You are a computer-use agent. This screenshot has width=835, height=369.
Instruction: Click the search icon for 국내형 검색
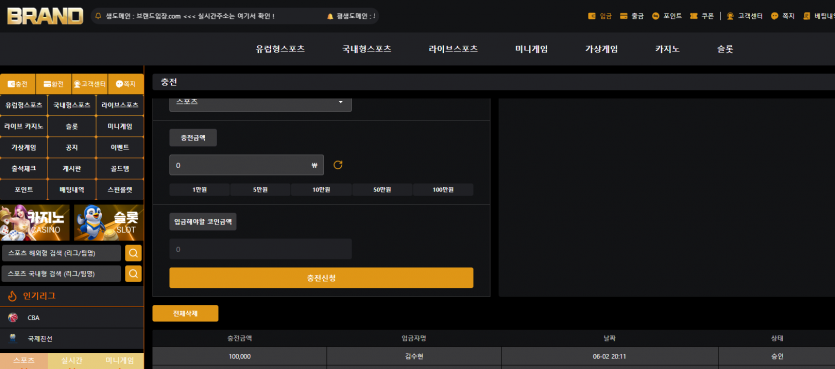tap(133, 274)
